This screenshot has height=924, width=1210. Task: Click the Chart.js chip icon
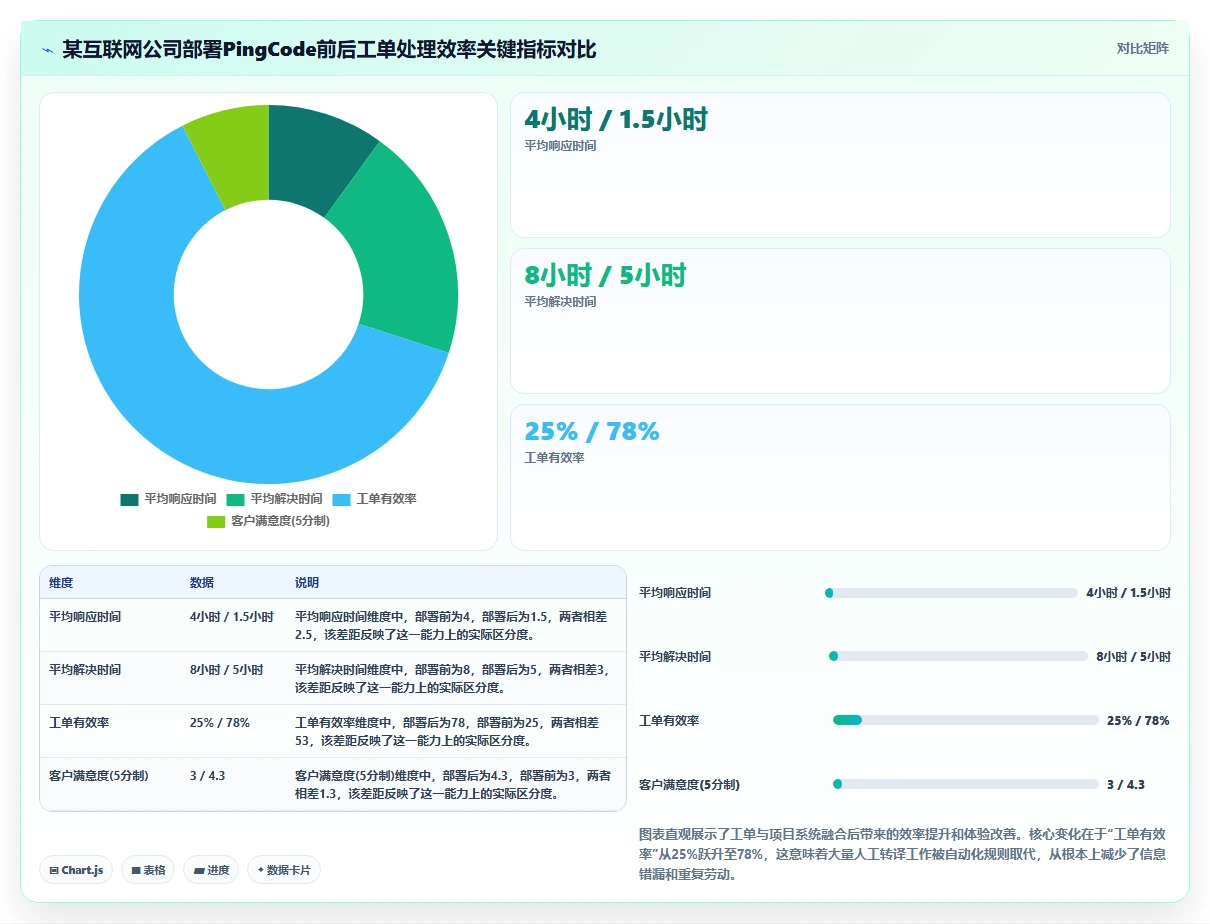53,870
